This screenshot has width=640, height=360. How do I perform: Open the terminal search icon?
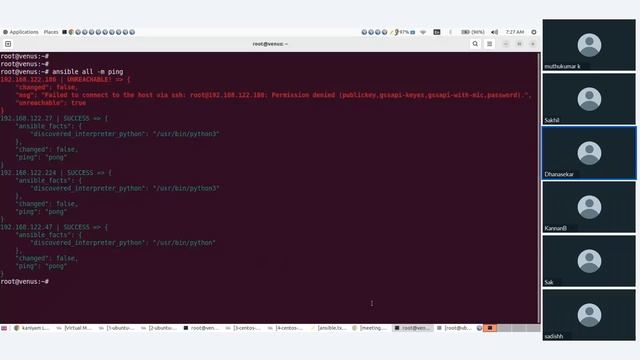(475, 44)
